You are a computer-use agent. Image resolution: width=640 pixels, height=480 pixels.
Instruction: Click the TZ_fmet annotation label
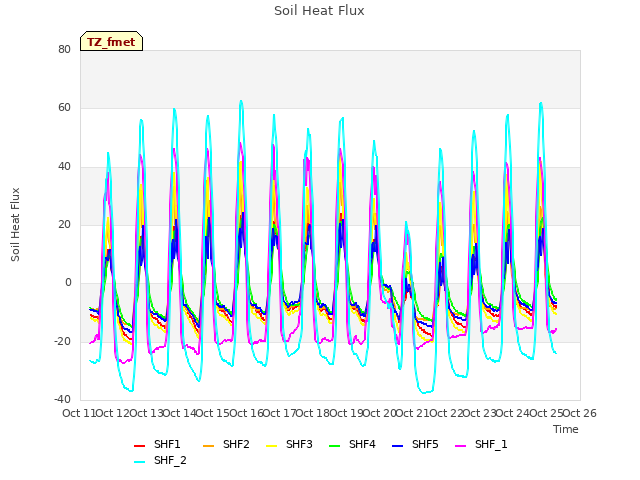click(x=111, y=42)
